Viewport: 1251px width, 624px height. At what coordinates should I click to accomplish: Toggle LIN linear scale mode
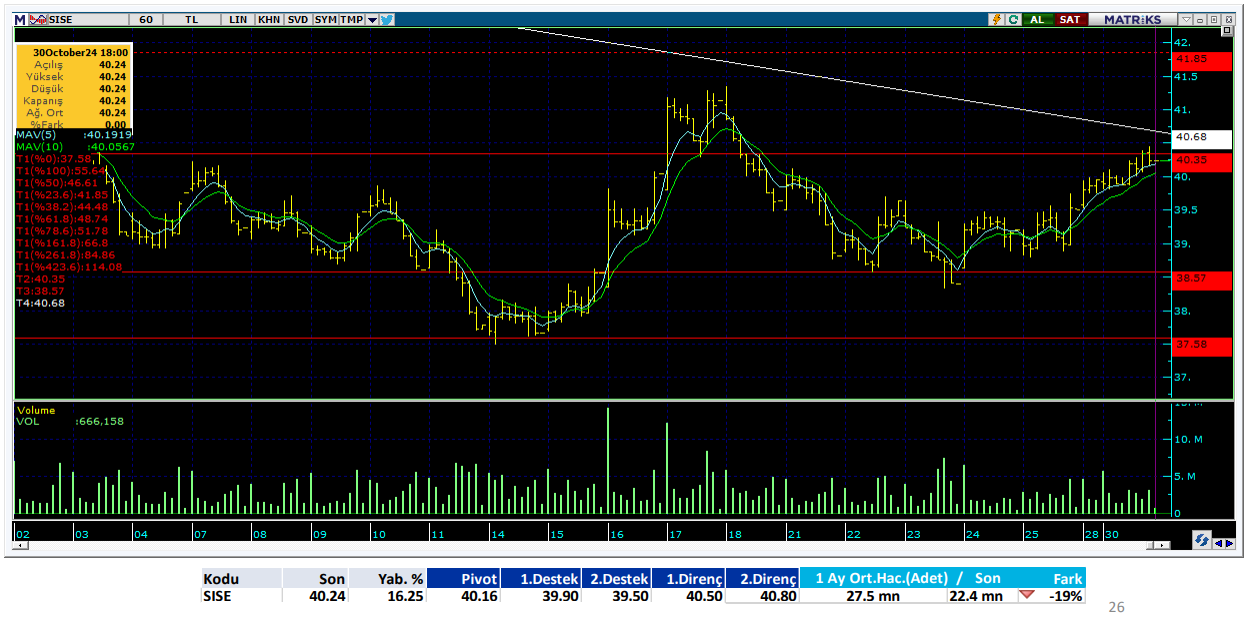238,19
